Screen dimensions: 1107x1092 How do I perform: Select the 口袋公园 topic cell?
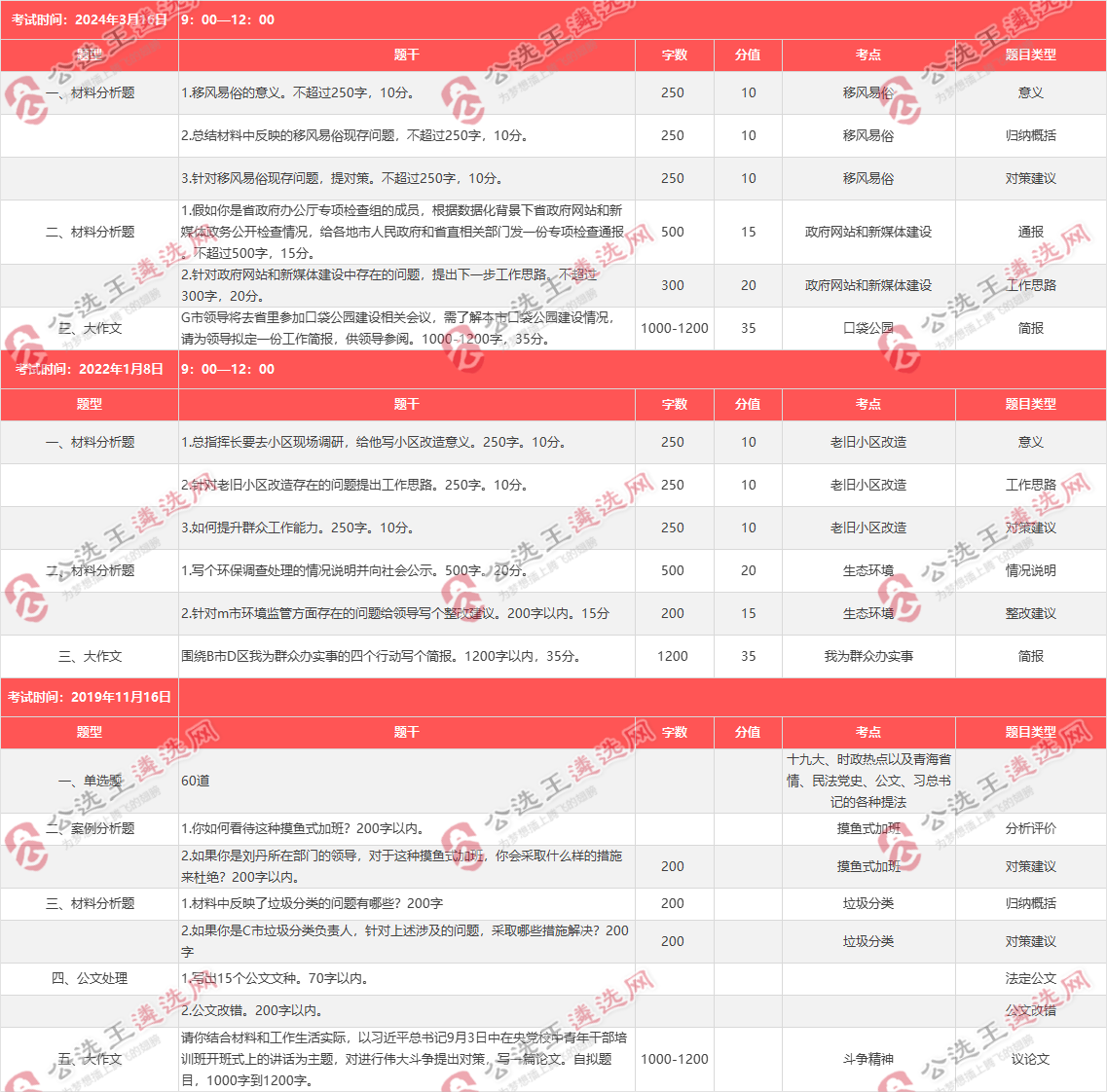[867, 329]
